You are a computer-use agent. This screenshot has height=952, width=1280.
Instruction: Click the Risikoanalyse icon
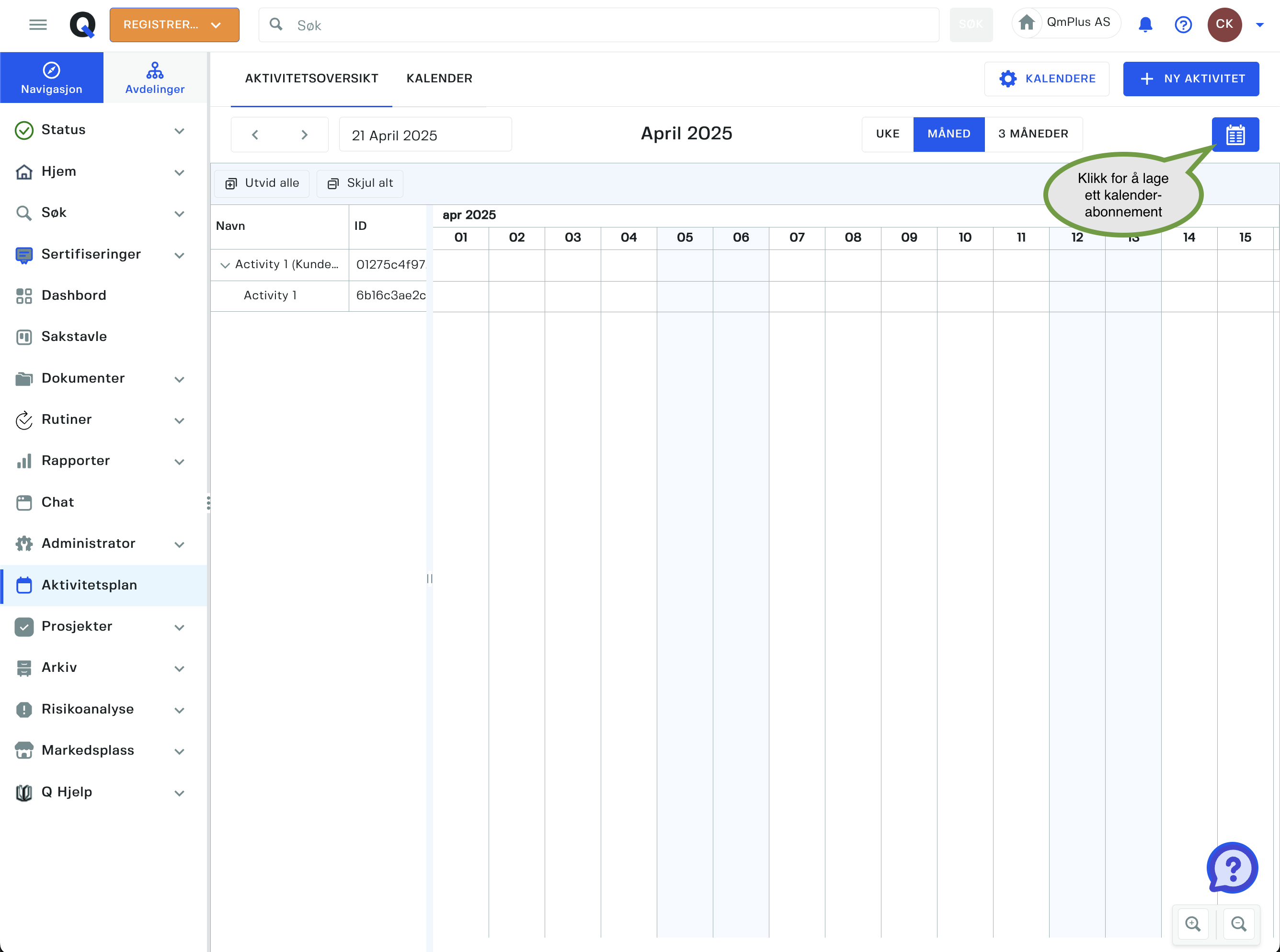pyautogui.click(x=23, y=709)
